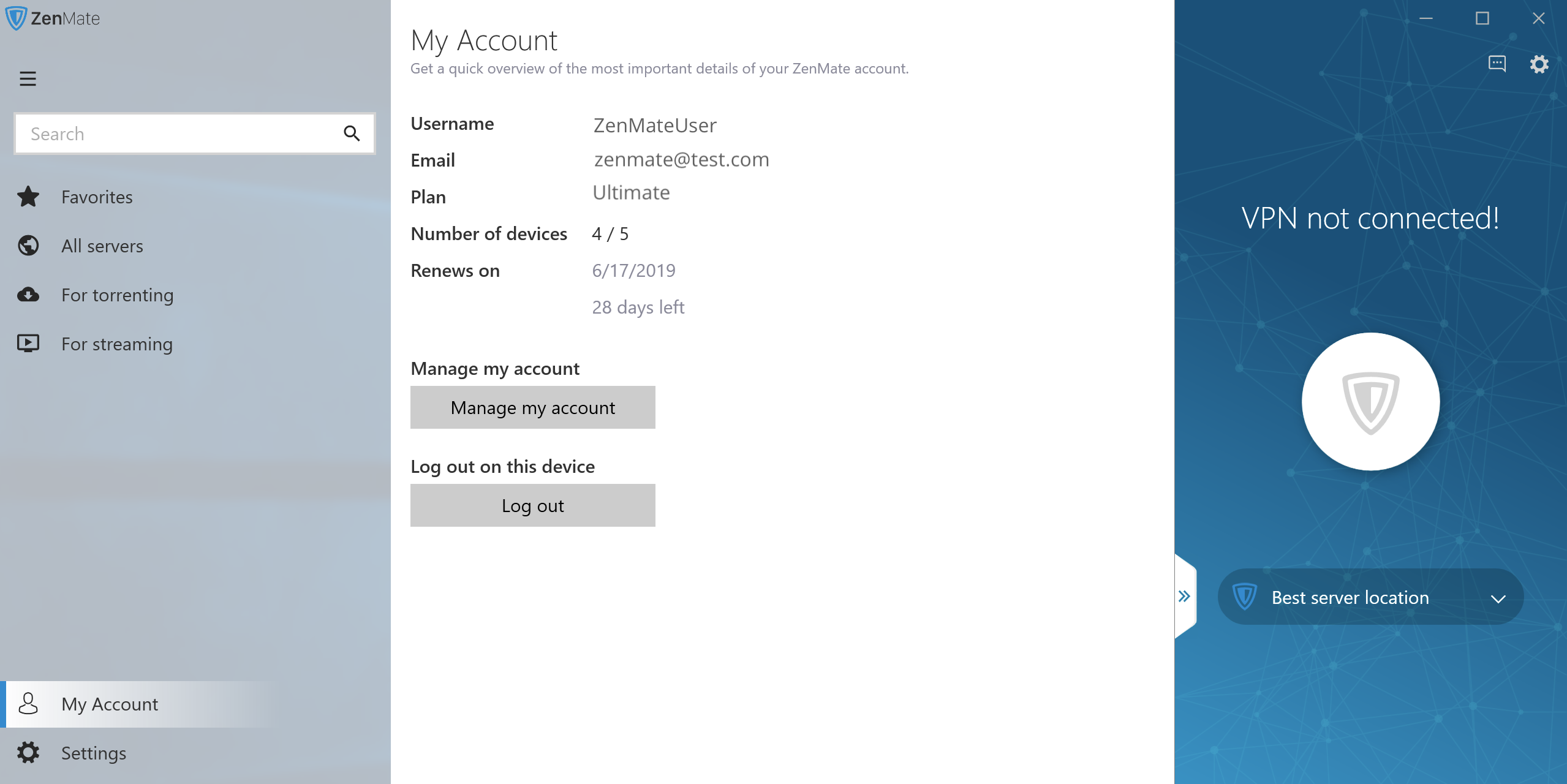Go to My Account page
This screenshot has width=1567, height=784.
tap(195, 704)
